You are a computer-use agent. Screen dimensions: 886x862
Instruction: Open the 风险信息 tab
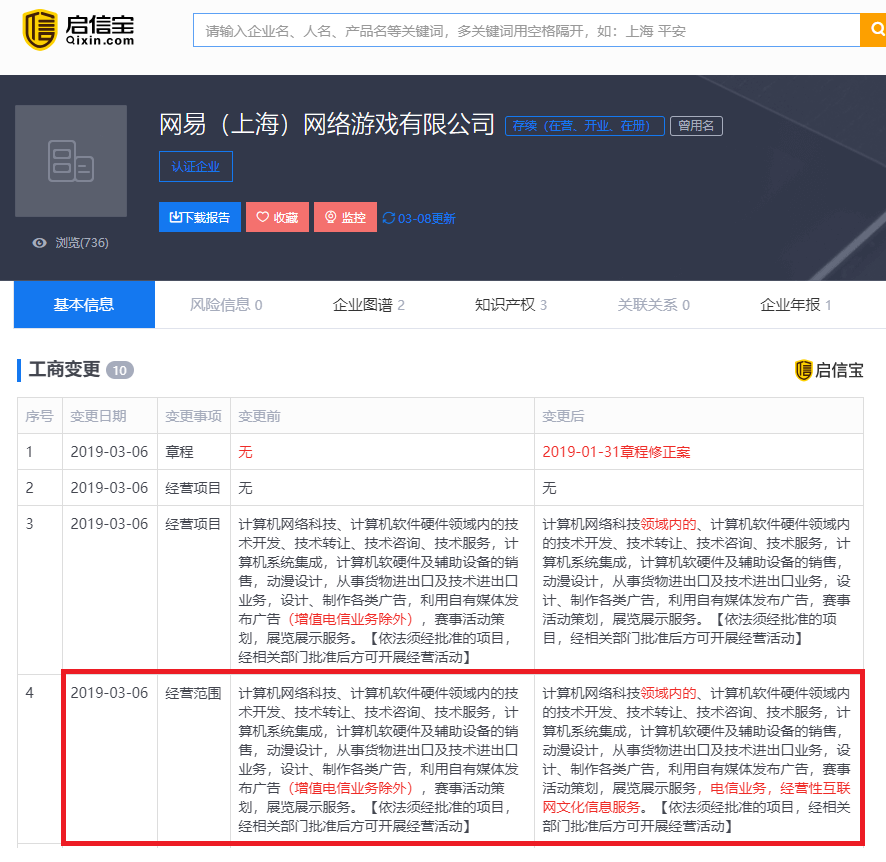pyautogui.click(x=226, y=305)
